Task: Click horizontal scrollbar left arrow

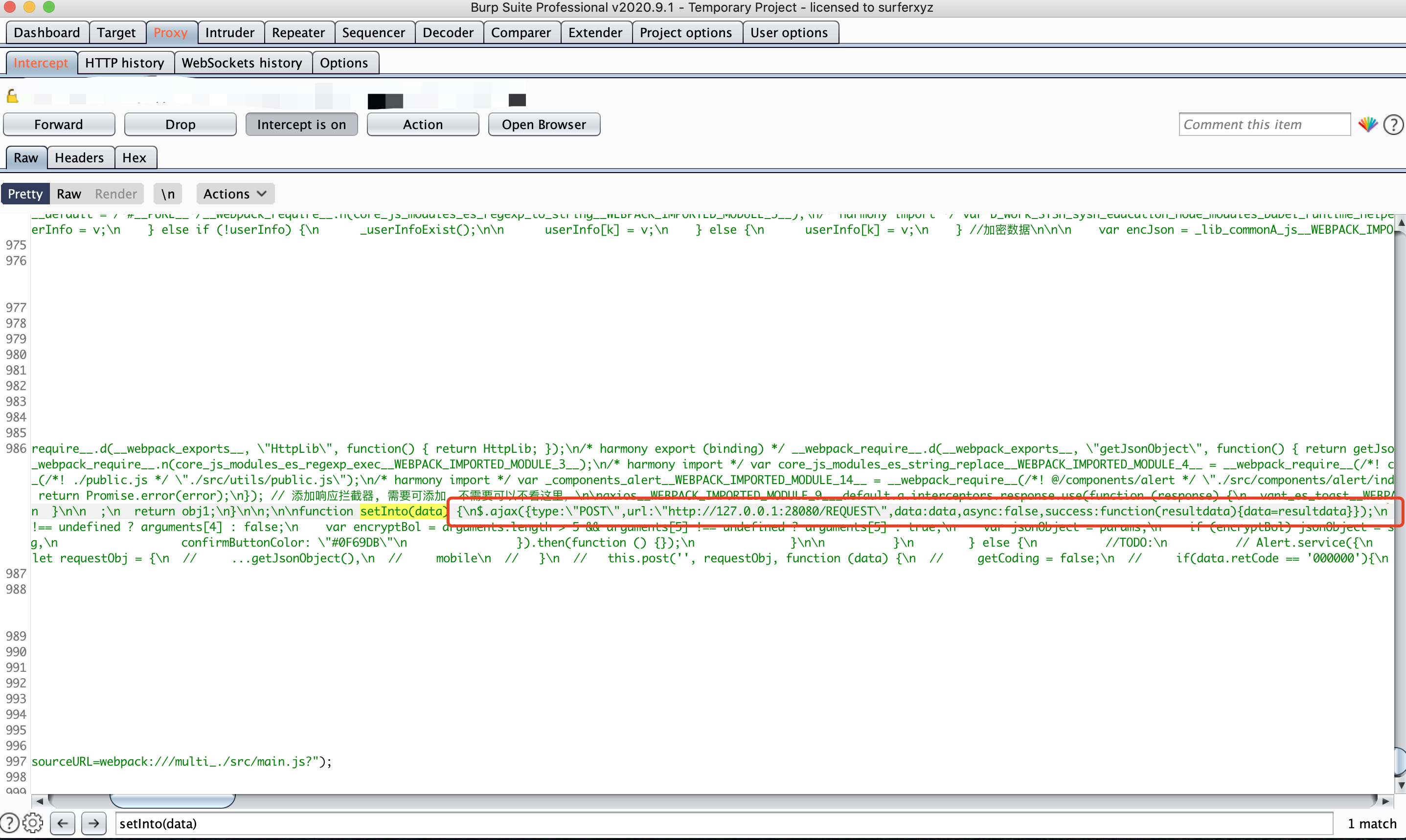Action: click(x=39, y=801)
